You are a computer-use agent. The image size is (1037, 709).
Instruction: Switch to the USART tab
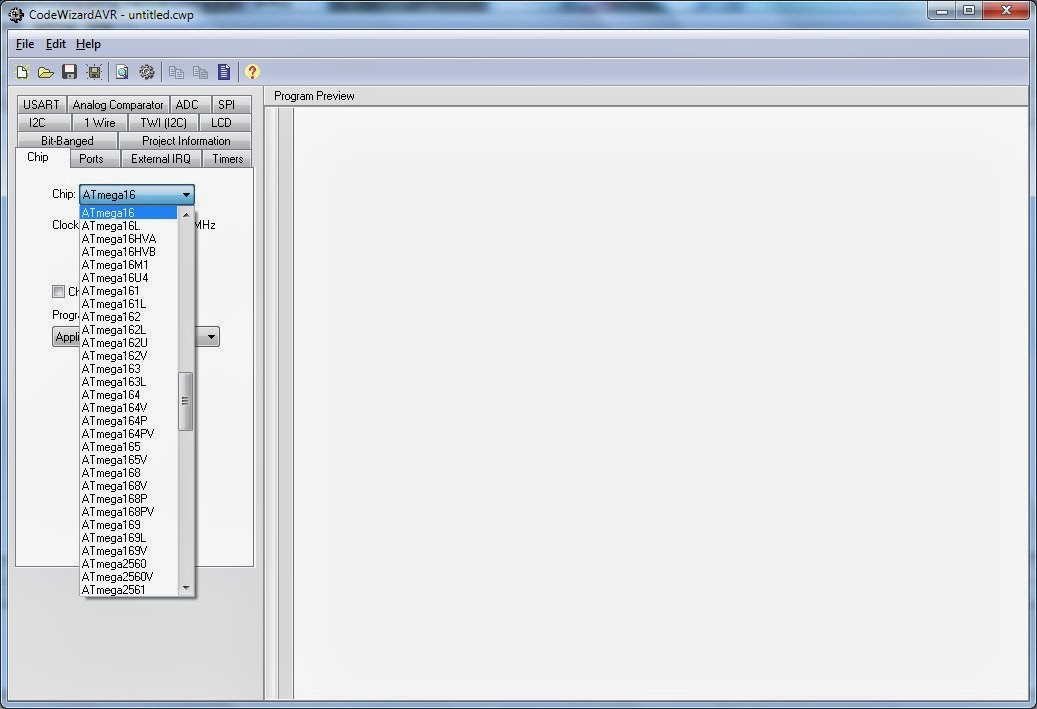coord(41,104)
